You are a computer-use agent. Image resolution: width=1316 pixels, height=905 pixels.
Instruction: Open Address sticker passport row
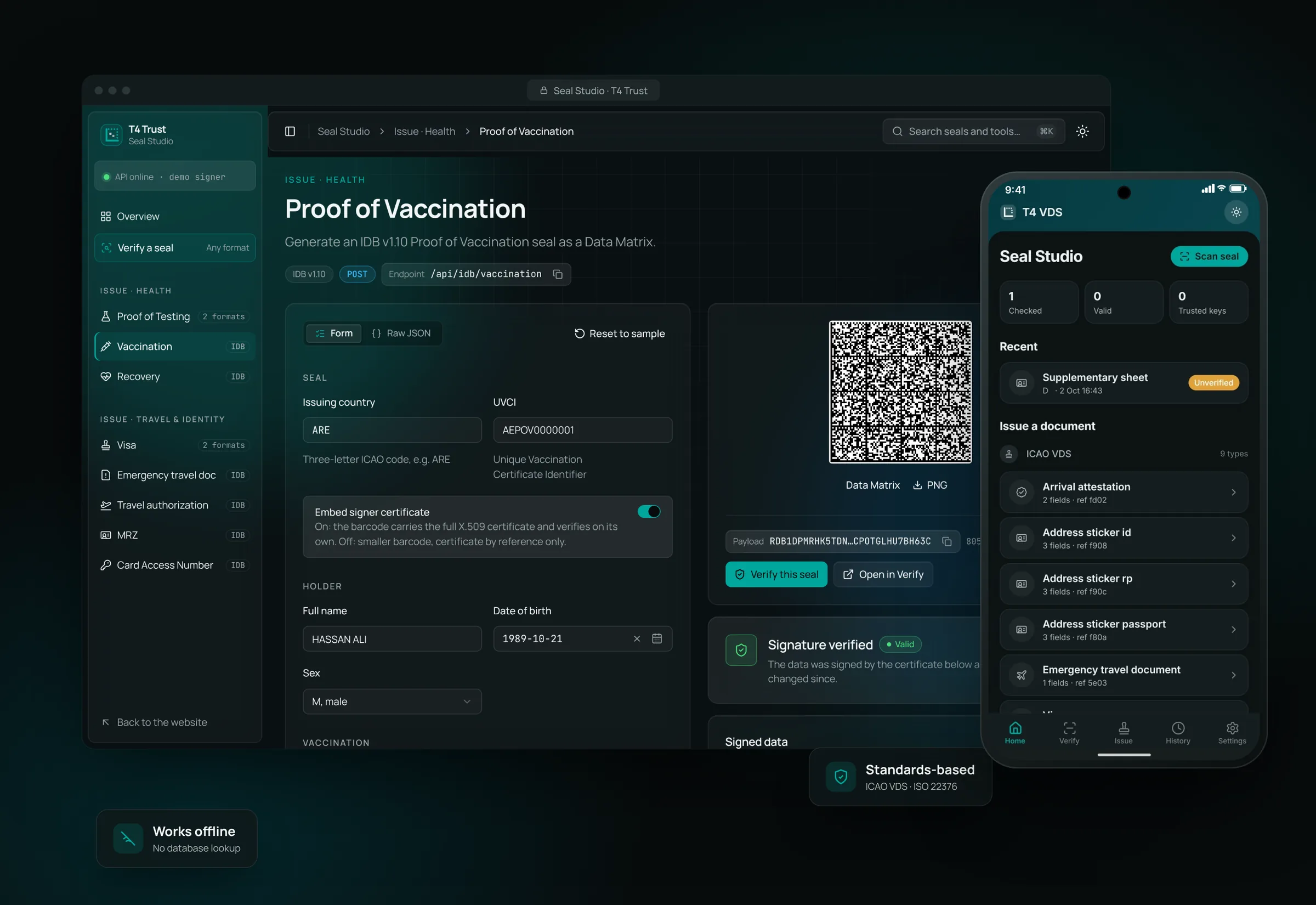click(1124, 630)
